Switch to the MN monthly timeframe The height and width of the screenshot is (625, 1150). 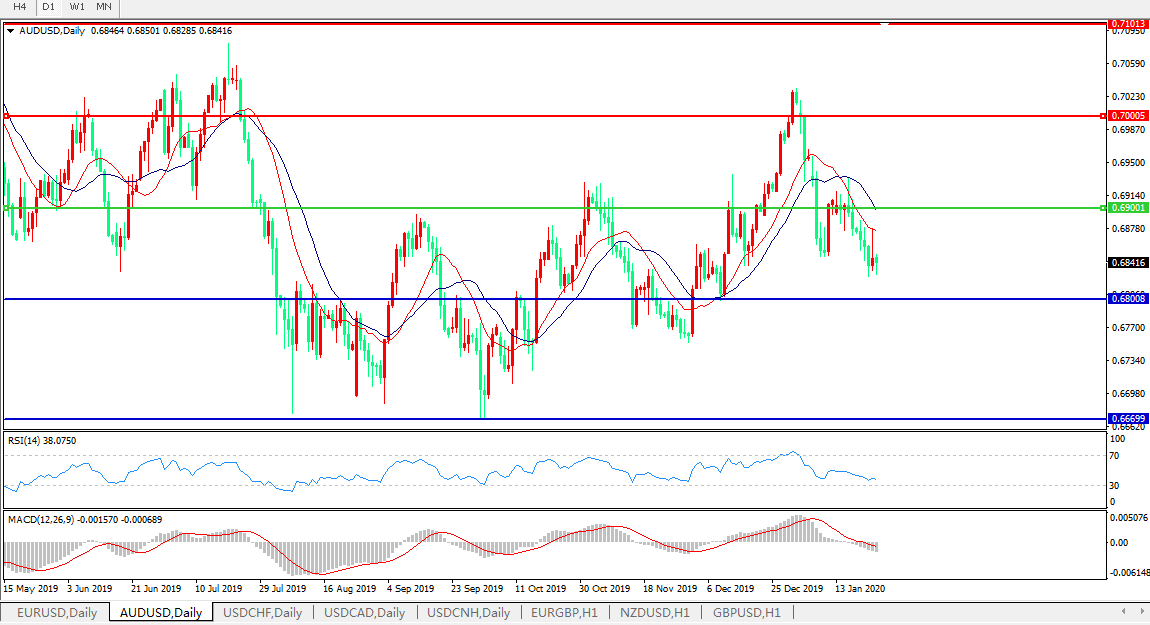click(104, 7)
